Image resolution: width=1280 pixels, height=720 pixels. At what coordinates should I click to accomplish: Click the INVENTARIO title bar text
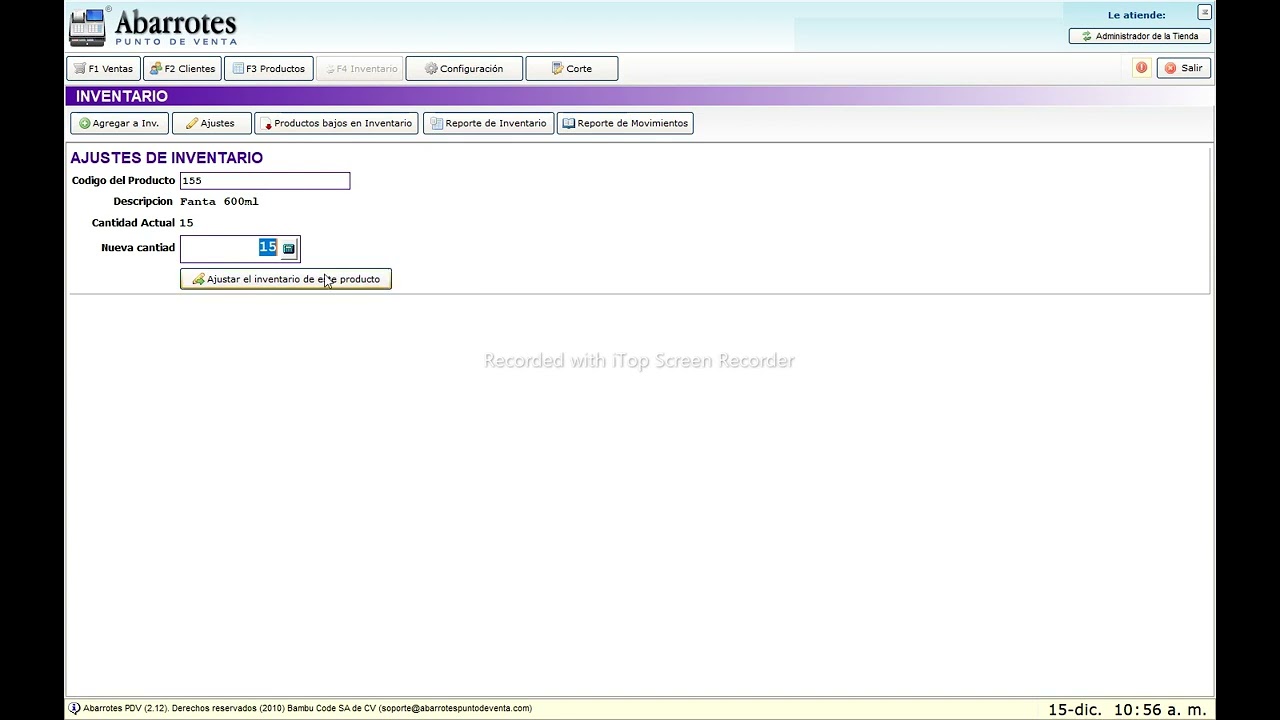tap(121, 96)
